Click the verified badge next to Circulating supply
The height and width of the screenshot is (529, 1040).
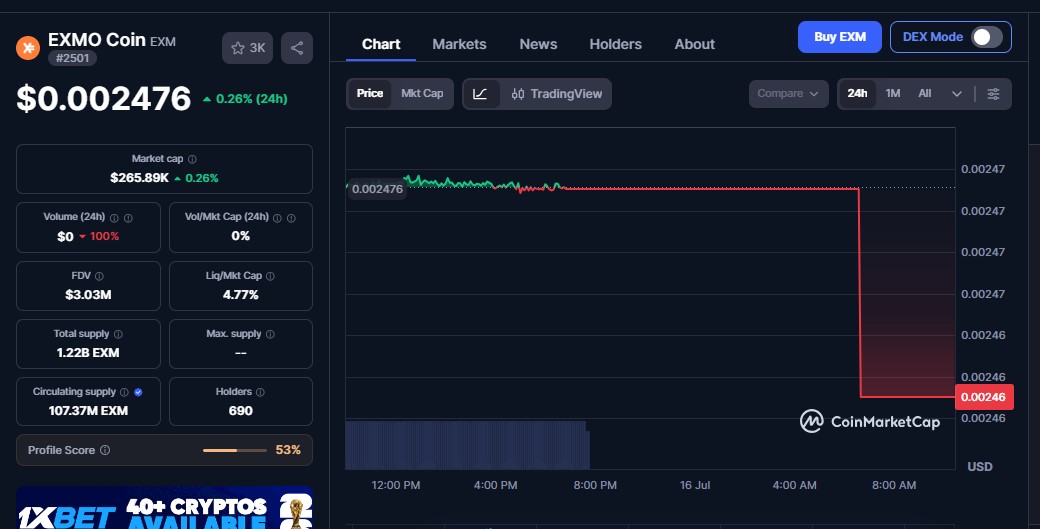click(x=138, y=392)
